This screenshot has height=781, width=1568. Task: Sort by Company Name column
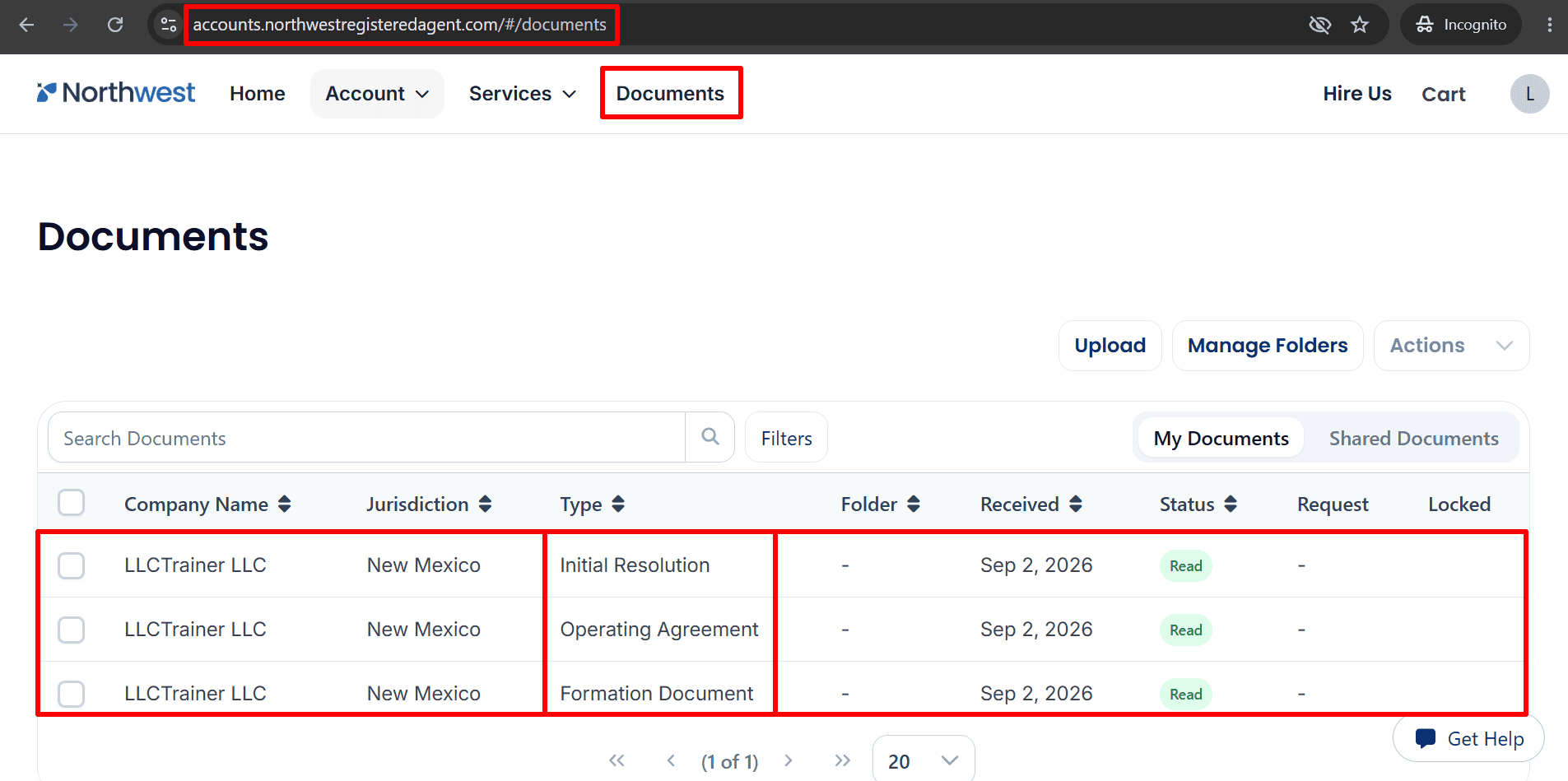[285, 504]
